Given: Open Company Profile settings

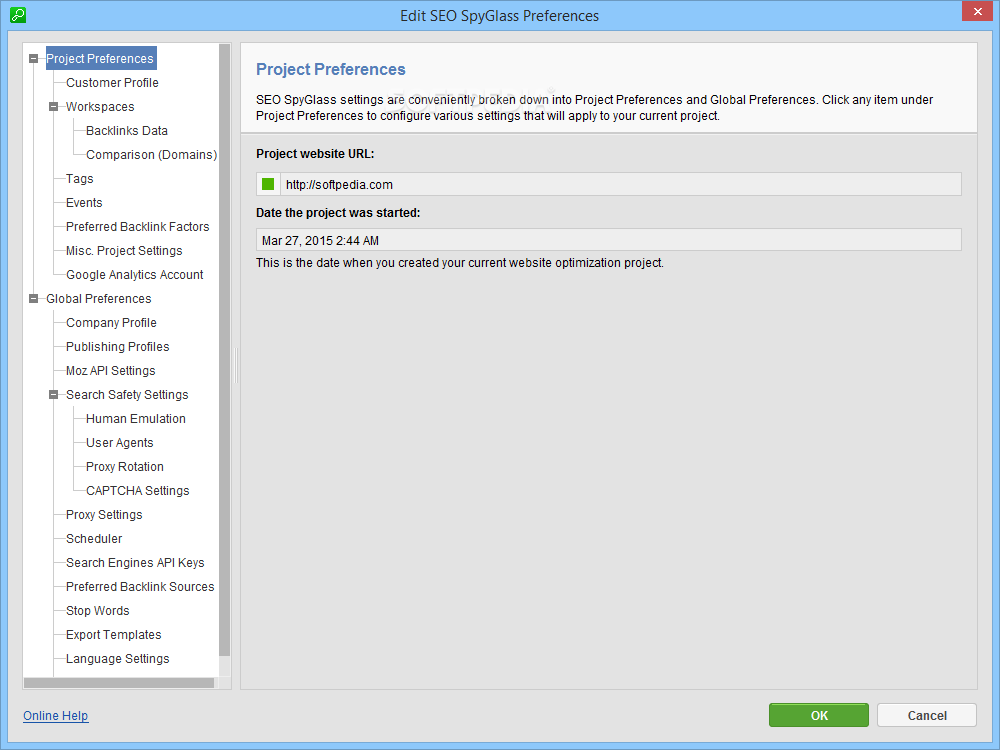Looking at the screenshot, I should 112,323.
